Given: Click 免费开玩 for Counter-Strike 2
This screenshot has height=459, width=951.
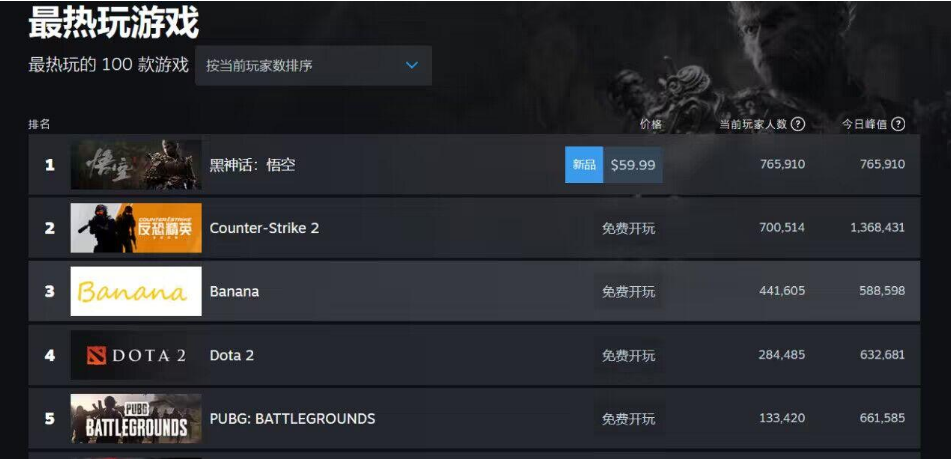Looking at the screenshot, I should 628,228.
